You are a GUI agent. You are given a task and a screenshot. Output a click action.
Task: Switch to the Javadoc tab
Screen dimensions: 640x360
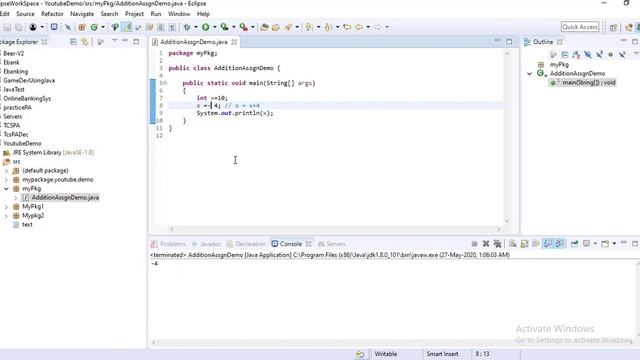coord(206,244)
